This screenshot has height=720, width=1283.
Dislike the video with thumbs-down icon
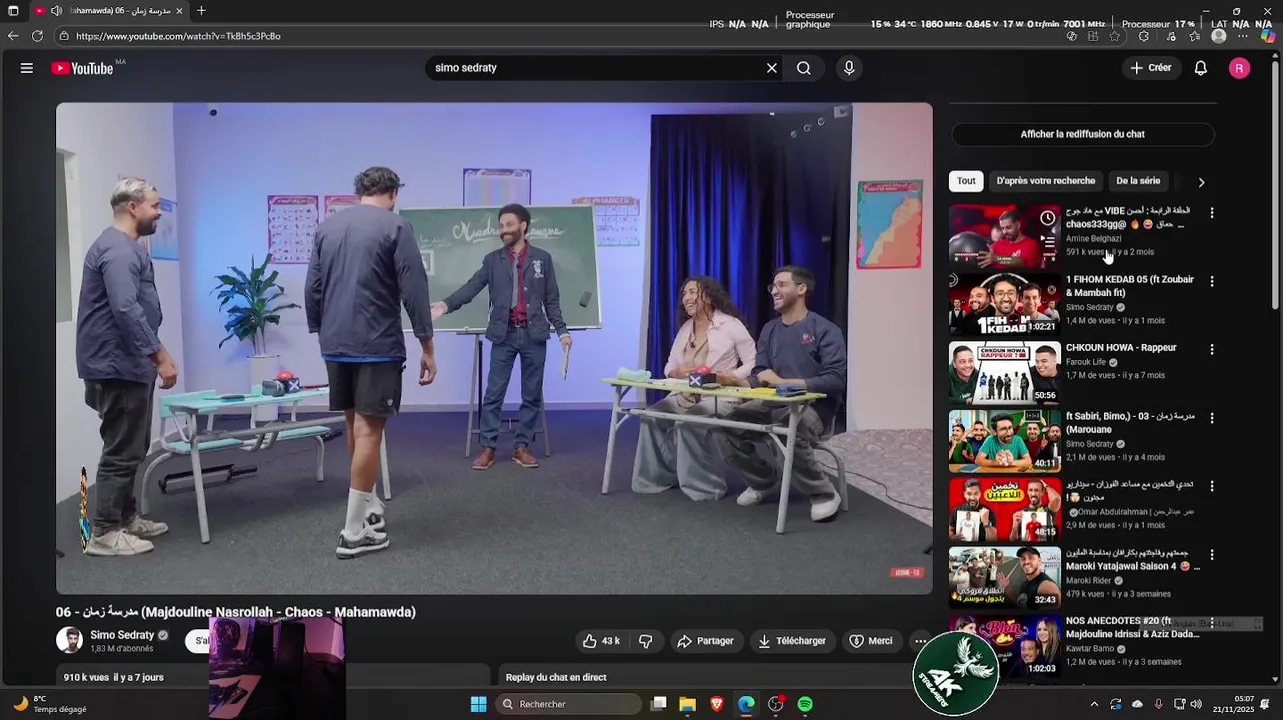pos(646,641)
